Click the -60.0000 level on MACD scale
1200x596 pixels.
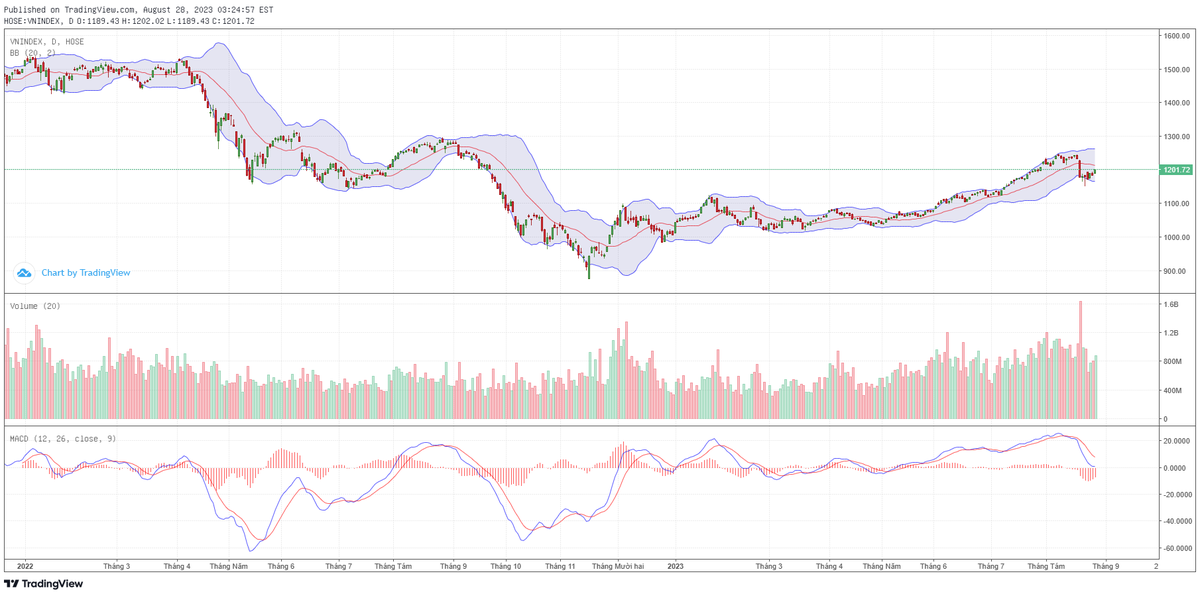click(1174, 548)
